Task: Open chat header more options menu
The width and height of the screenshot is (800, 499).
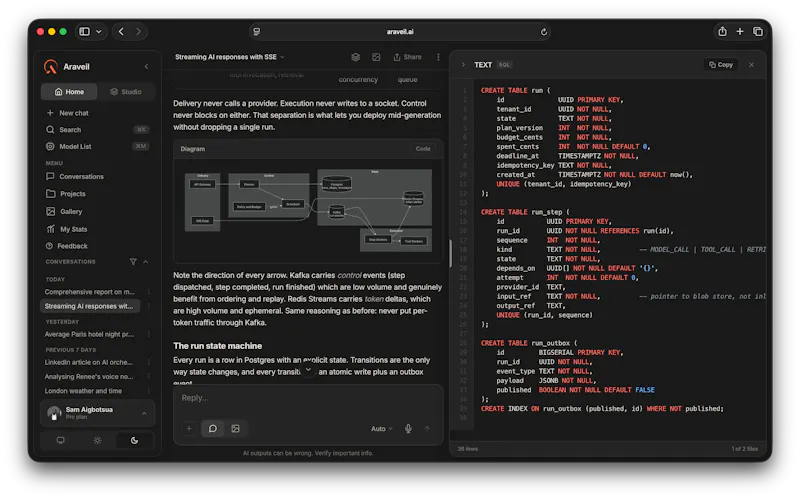Action: 438,57
